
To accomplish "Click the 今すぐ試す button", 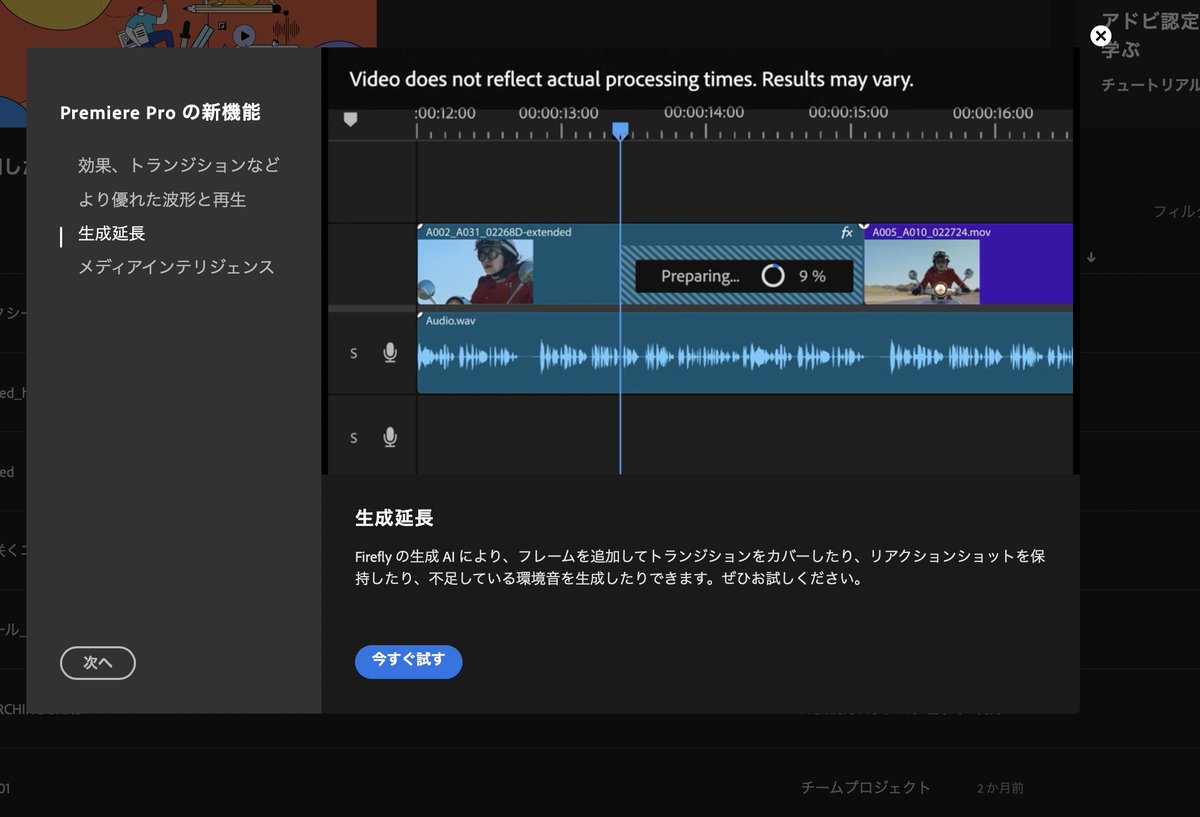I will click(408, 661).
